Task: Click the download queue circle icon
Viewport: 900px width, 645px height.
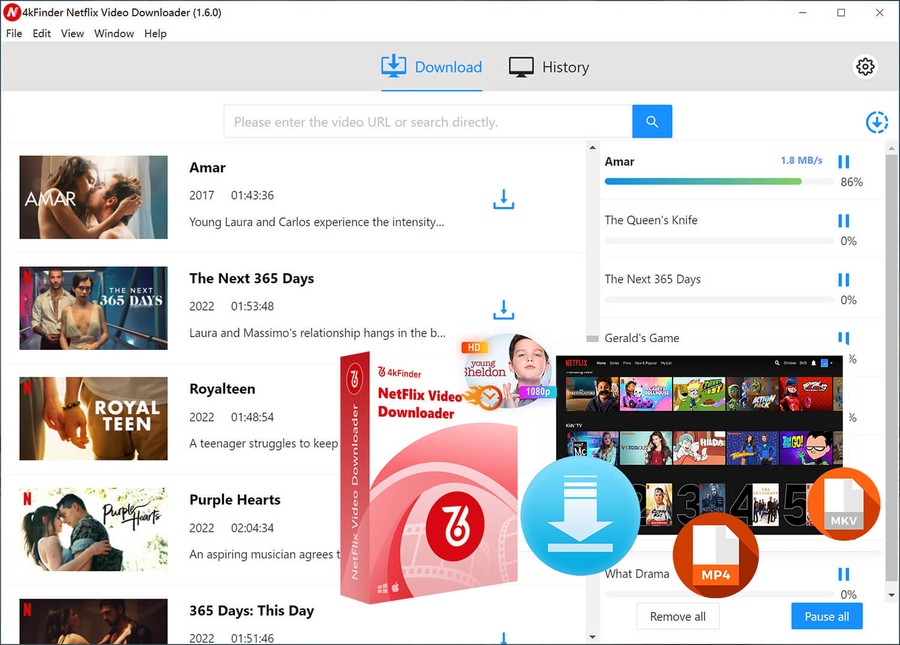Action: click(876, 122)
